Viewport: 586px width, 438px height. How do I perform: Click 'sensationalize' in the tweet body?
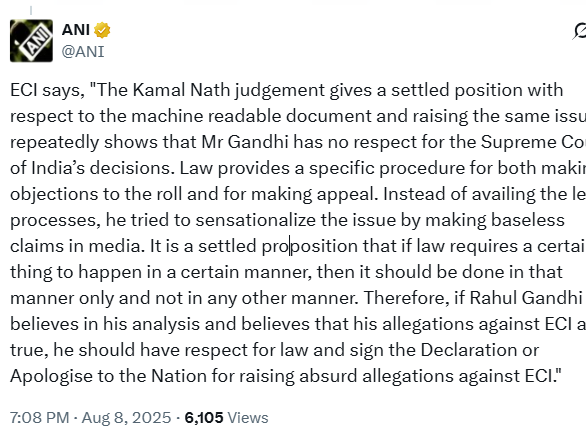coord(256,220)
